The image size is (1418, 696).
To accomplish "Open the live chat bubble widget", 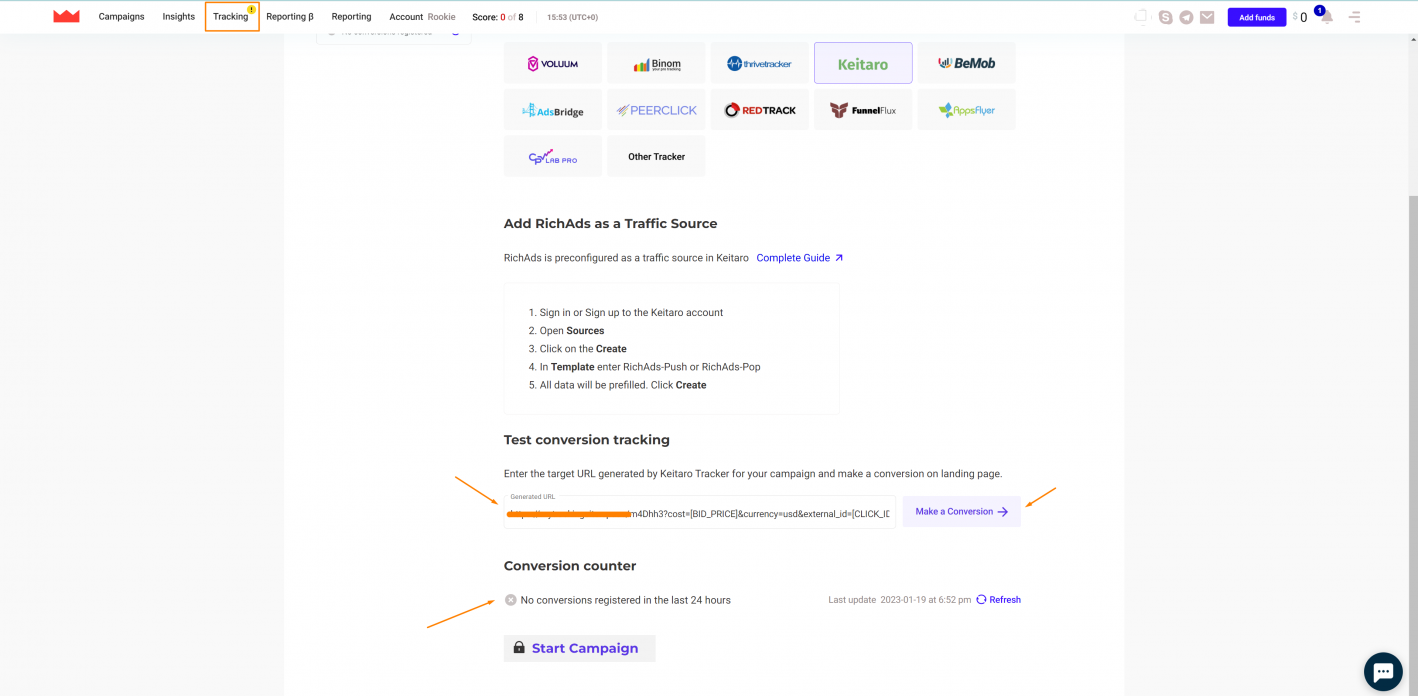I will (x=1383, y=671).
